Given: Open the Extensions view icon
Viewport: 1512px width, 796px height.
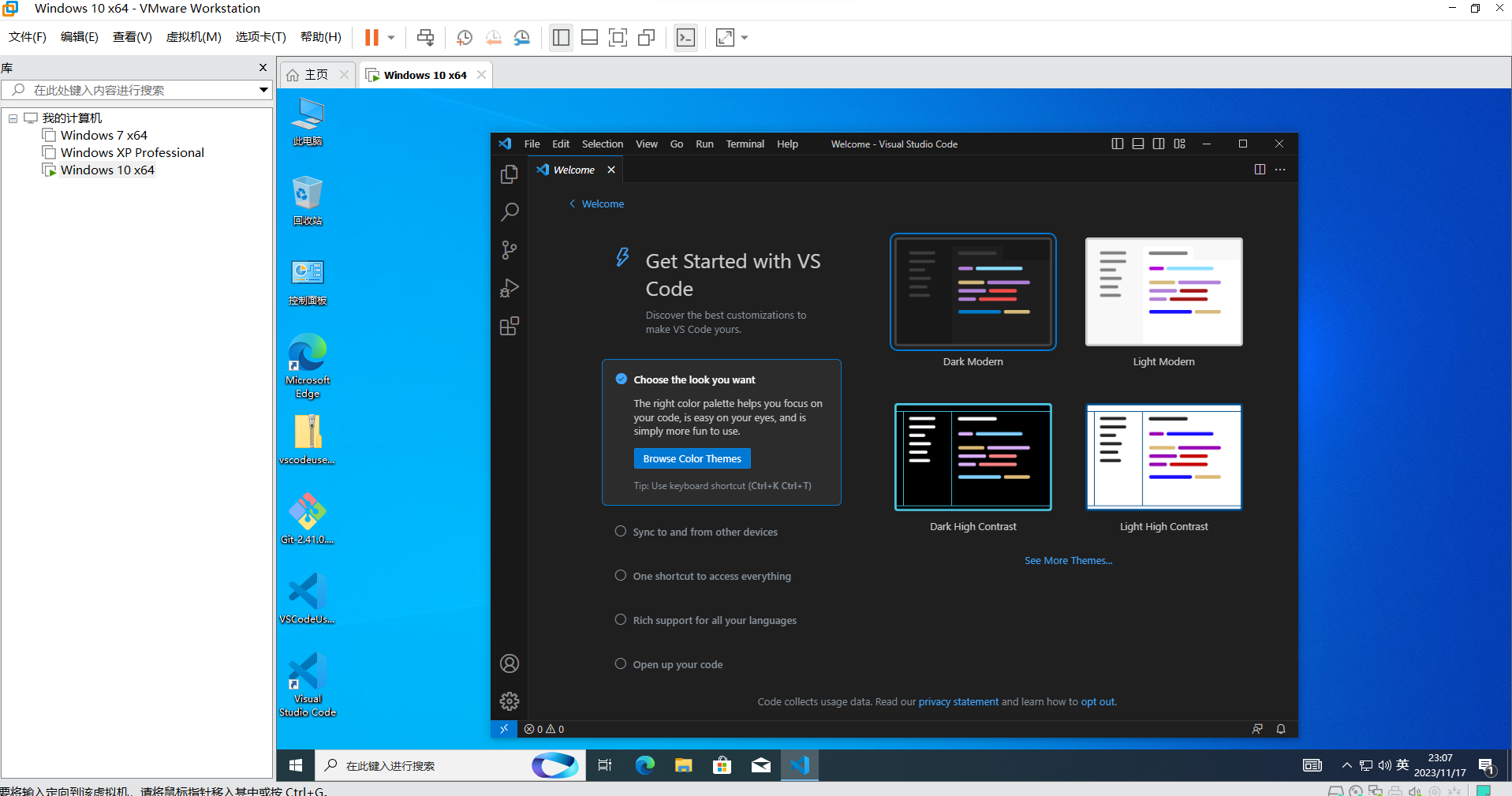Looking at the screenshot, I should tap(510, 326).
